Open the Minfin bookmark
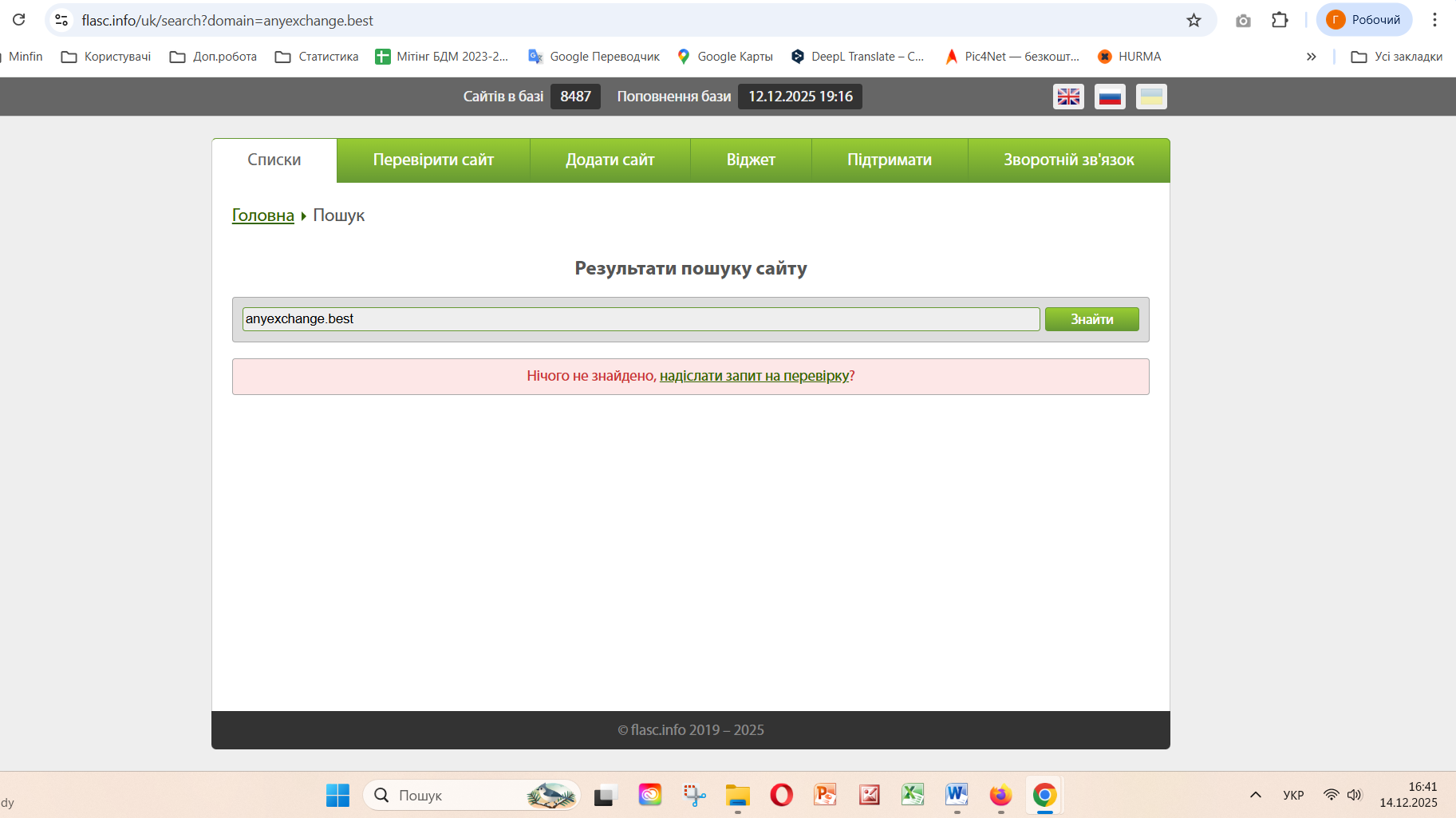 (26, 57)
